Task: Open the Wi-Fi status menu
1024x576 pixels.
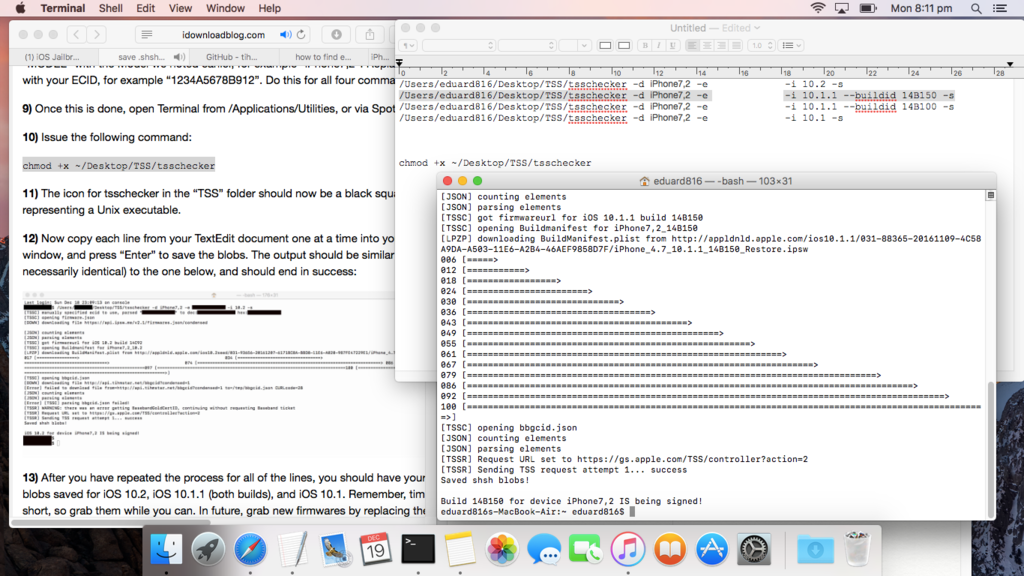Action: click(818, 8)
